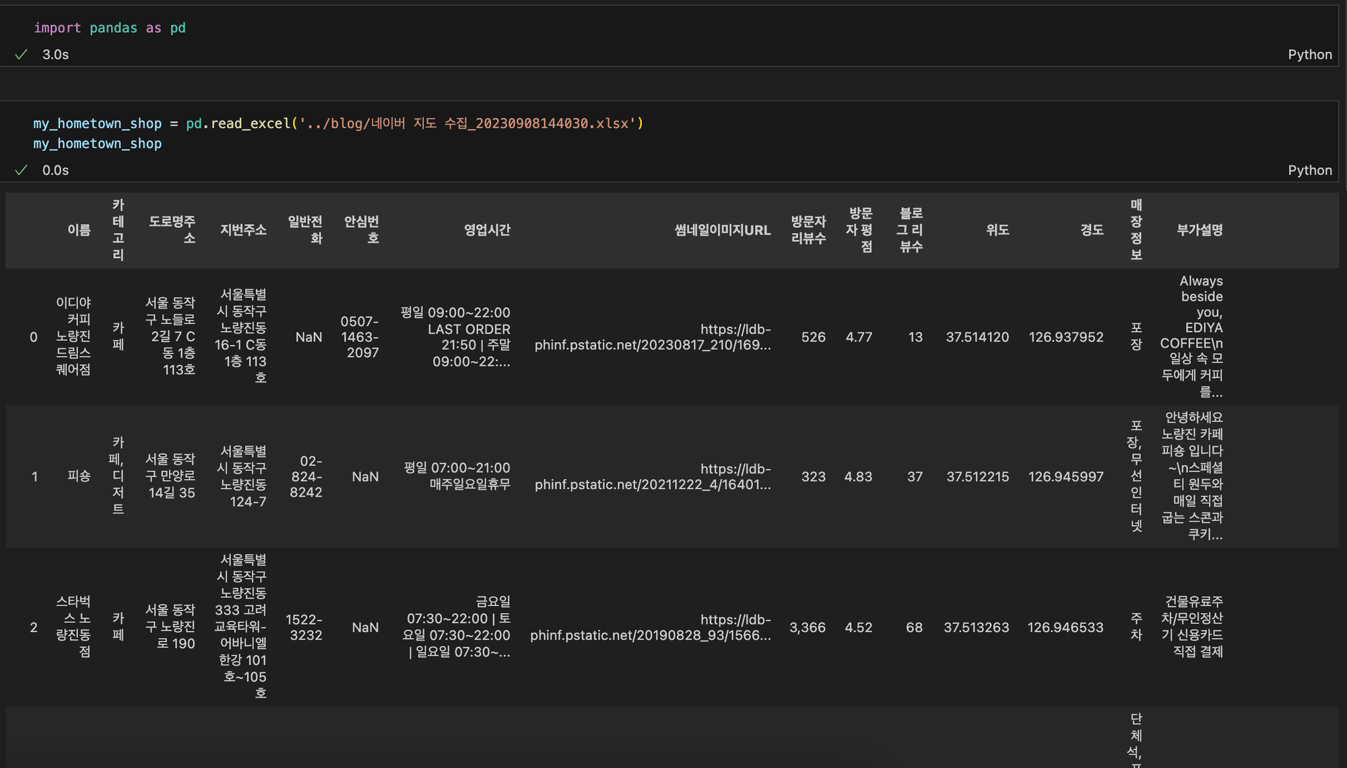The width and height of the screenshot is (1347, 768).
Task: Select the 카테고리 column header
Action: [x=118, y=230]
